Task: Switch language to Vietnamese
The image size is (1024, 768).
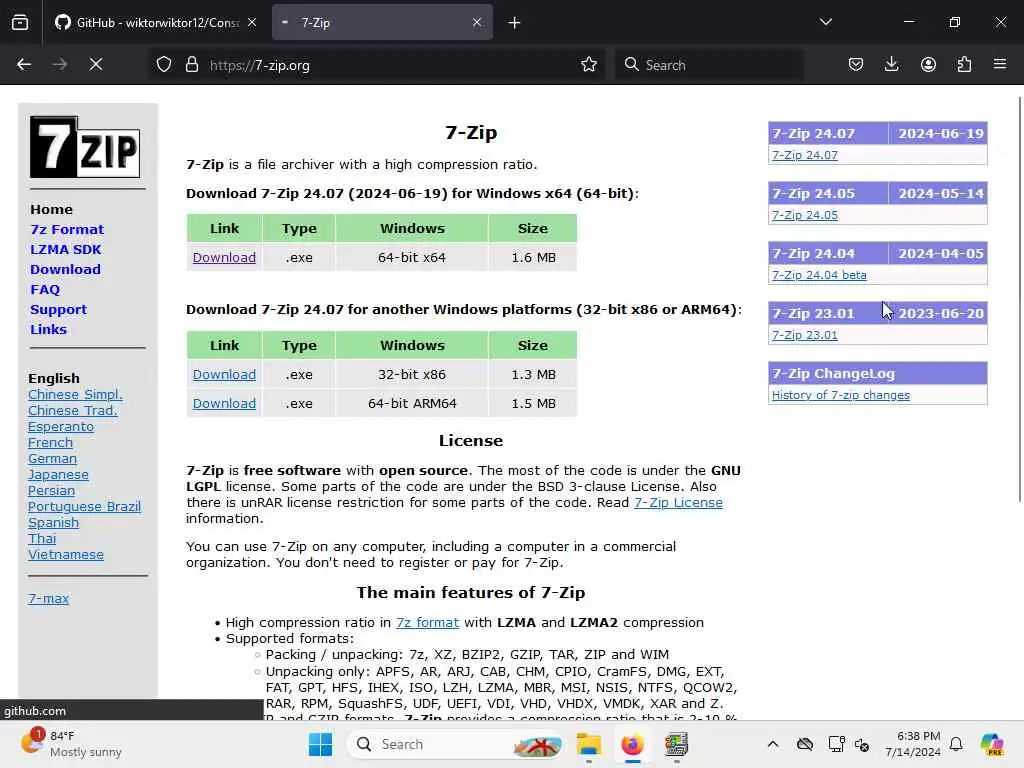Action: (x=65, y=554)
